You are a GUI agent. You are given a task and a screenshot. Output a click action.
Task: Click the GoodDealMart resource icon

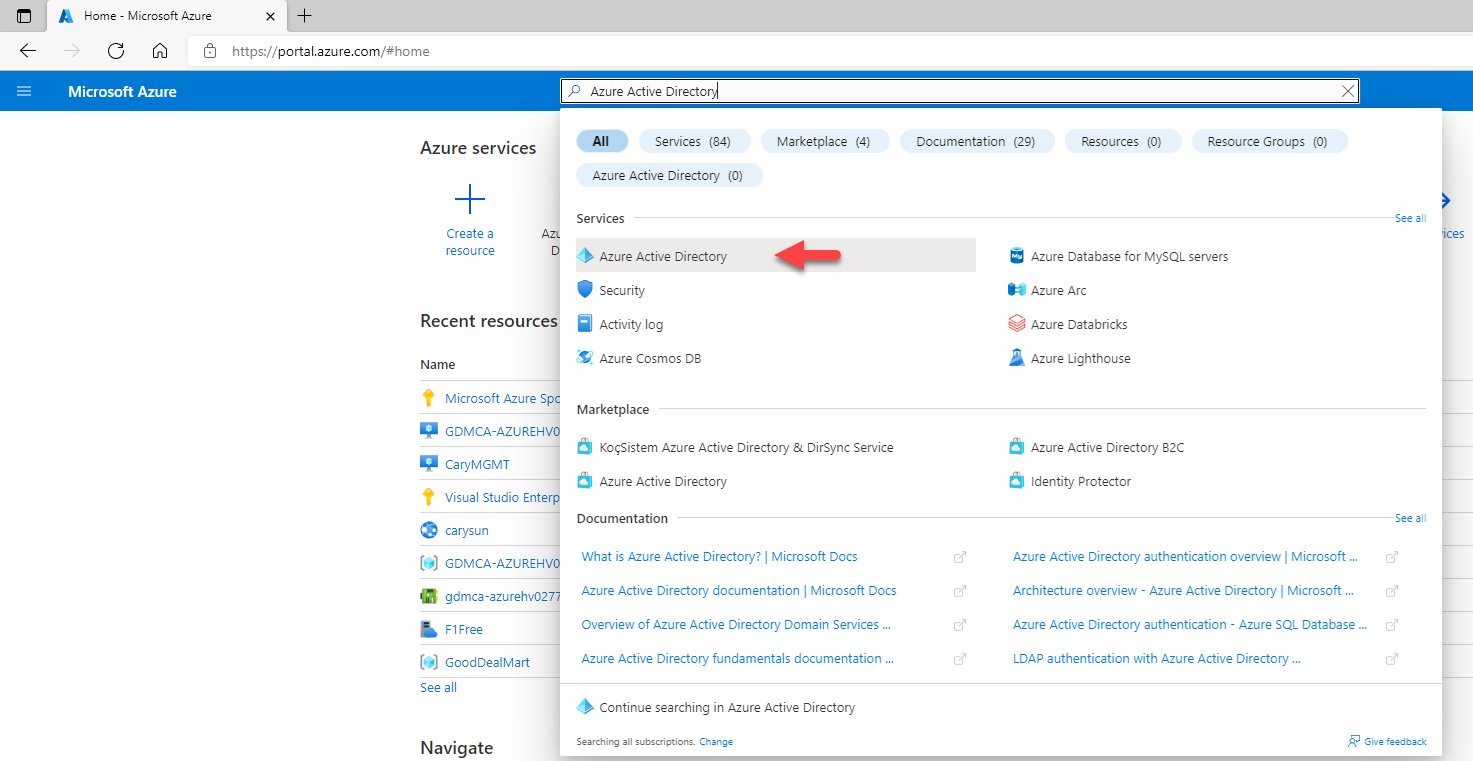(x=429, y=662)
